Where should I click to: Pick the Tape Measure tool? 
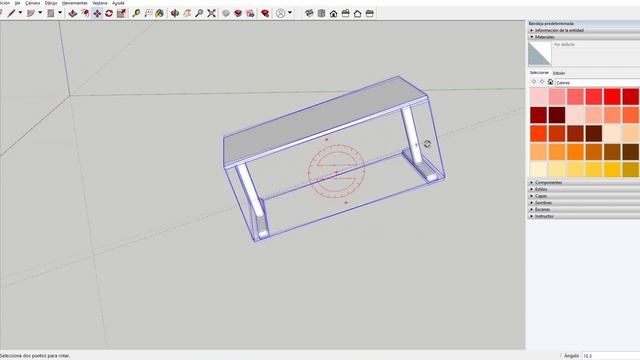pos(136,13)
